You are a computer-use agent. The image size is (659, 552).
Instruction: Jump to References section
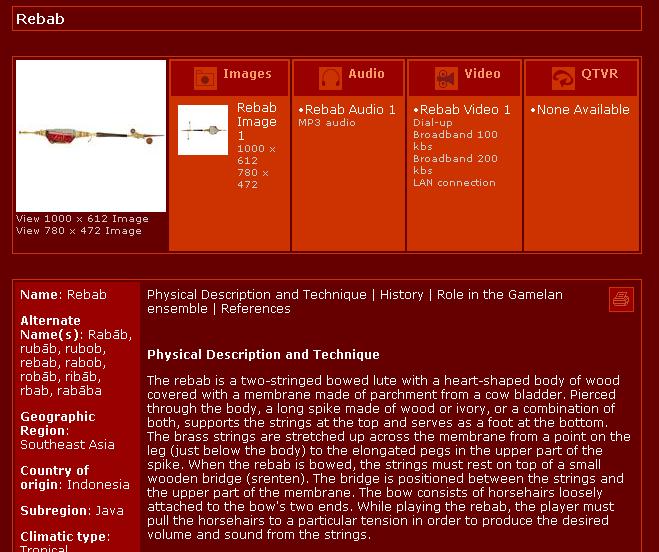point(256,309)
